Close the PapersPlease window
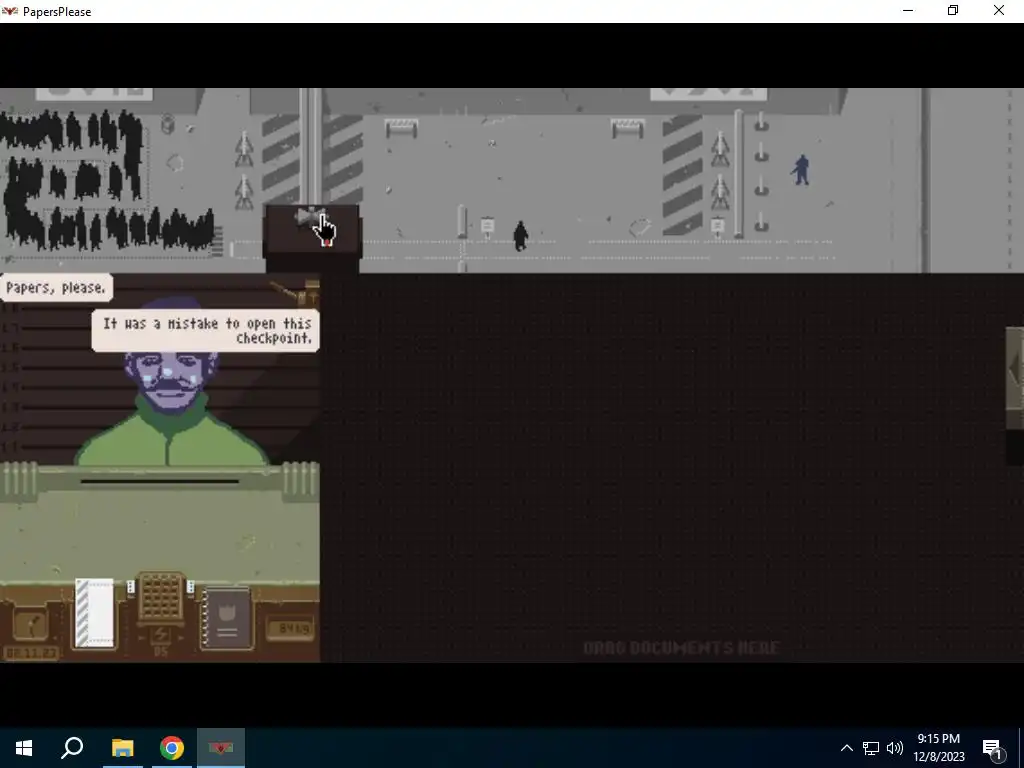This screenshot has height=768, width=1024. (x=999, y=10)
